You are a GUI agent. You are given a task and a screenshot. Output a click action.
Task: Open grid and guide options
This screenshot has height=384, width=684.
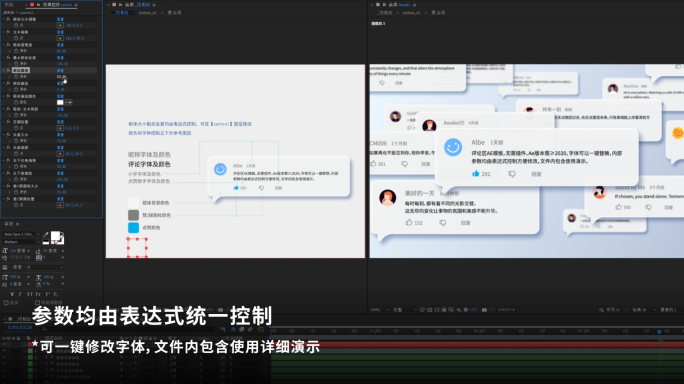(x=451, y=310)
